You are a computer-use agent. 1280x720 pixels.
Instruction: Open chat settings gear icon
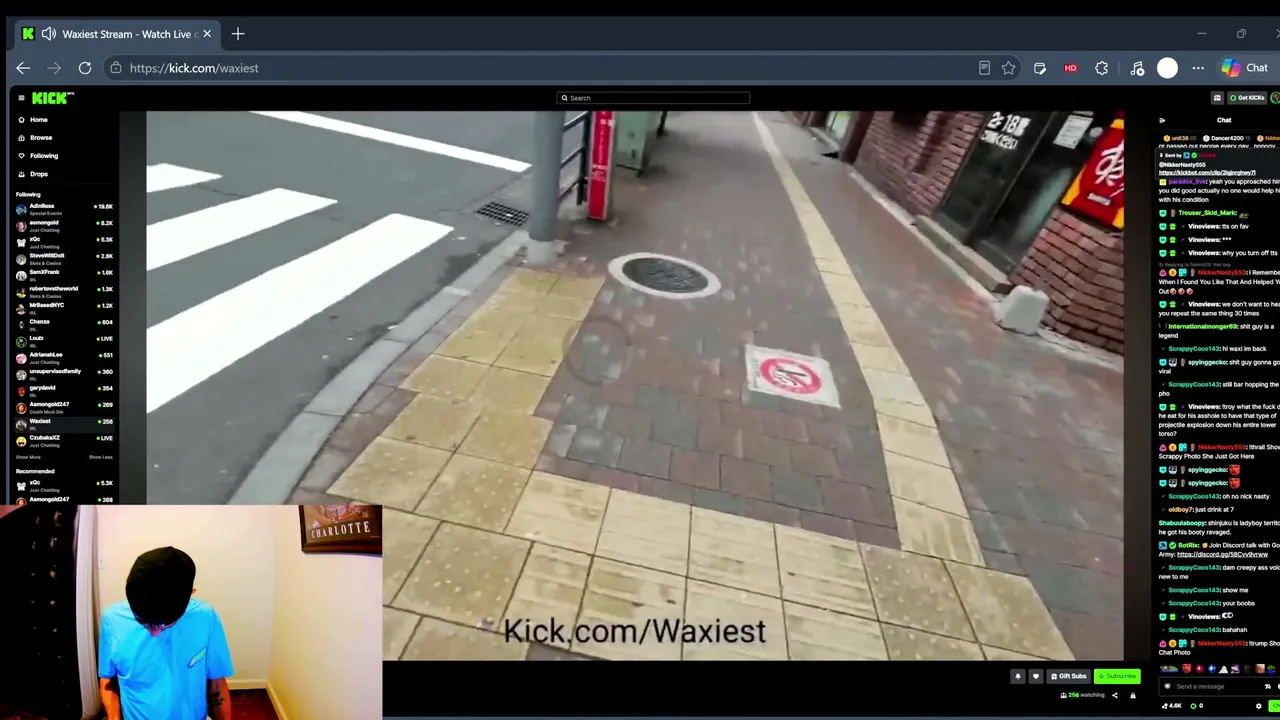[1259, 706]
